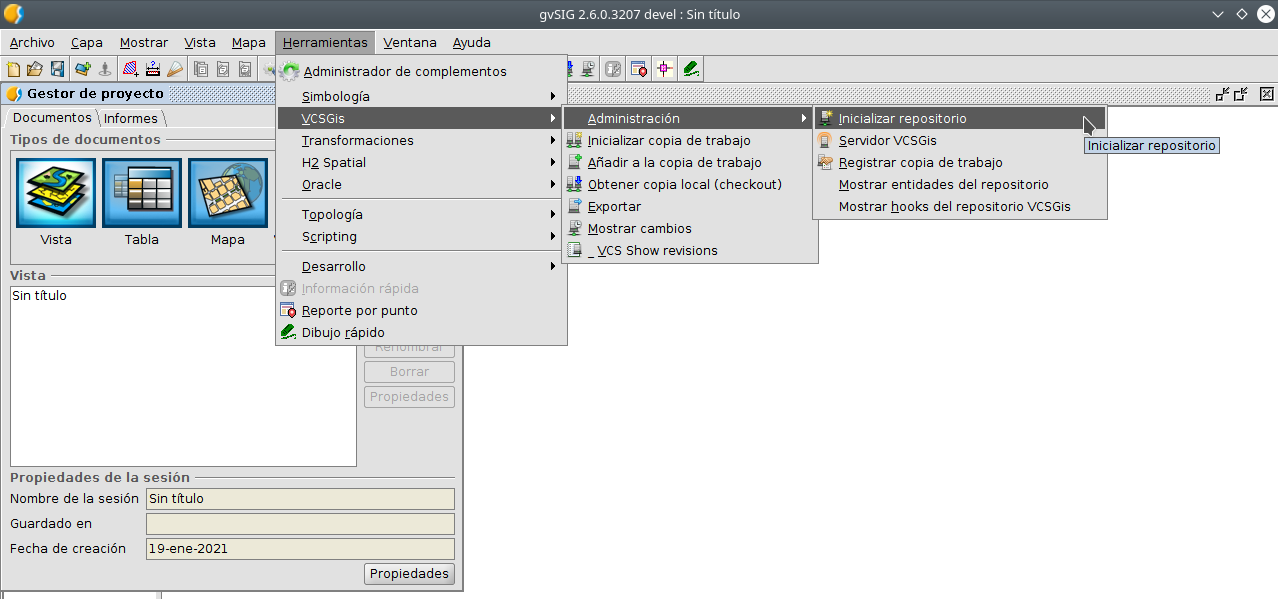Expand the Desarrollo submenu
This screenshot has height=599, width=1278.
point(421,266)
